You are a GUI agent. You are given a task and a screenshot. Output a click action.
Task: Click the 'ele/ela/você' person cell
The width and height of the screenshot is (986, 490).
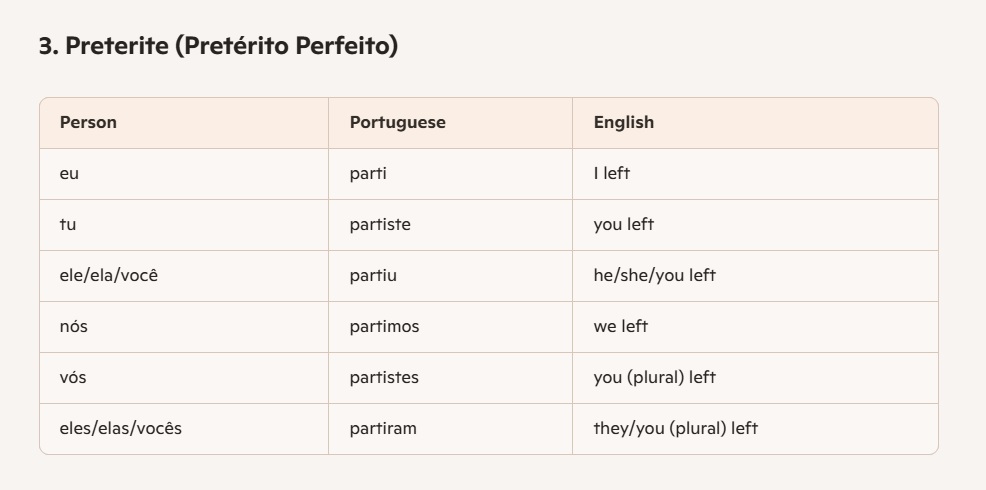(108, 275)
